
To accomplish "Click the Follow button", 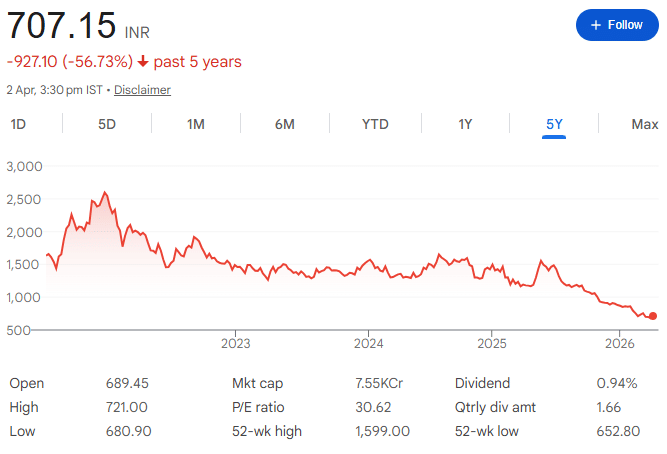I will (x=616, y=24).
